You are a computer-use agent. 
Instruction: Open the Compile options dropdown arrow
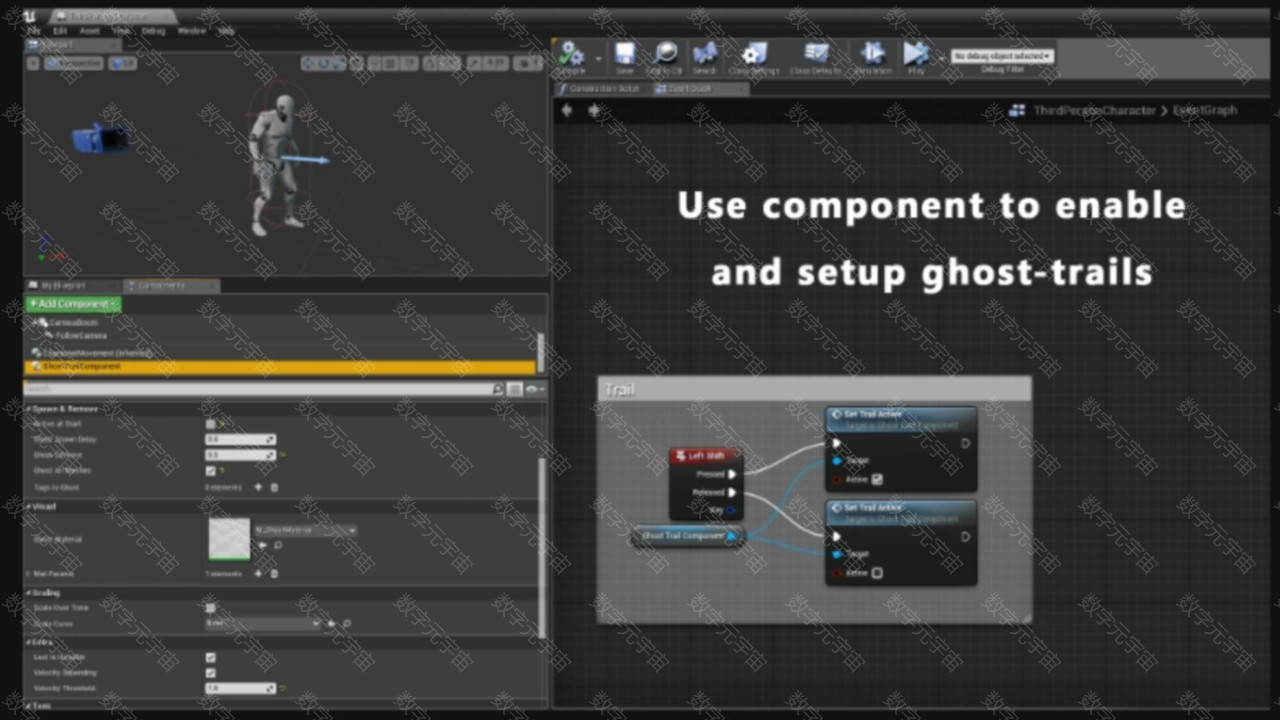(599, 57)
